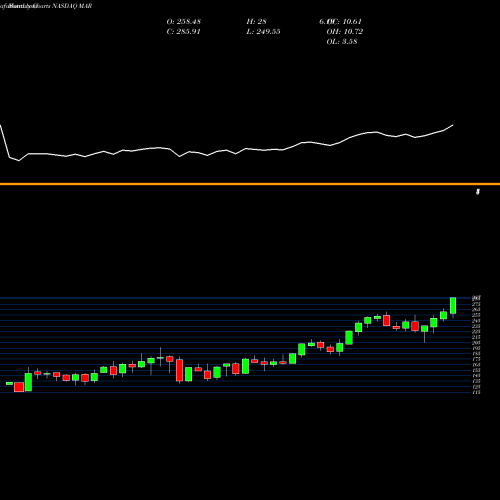
Task: Click the close price value 285.91
Action: click(x=188, y=32)
